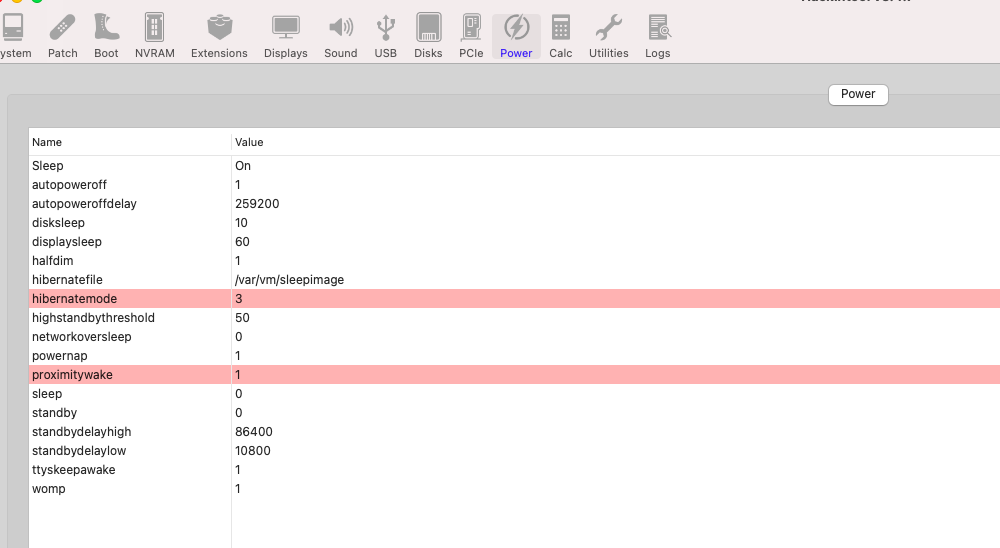Open the NVRAM section icon
This screenshot has width=1000, height=548.
click(x=155, y=35)
